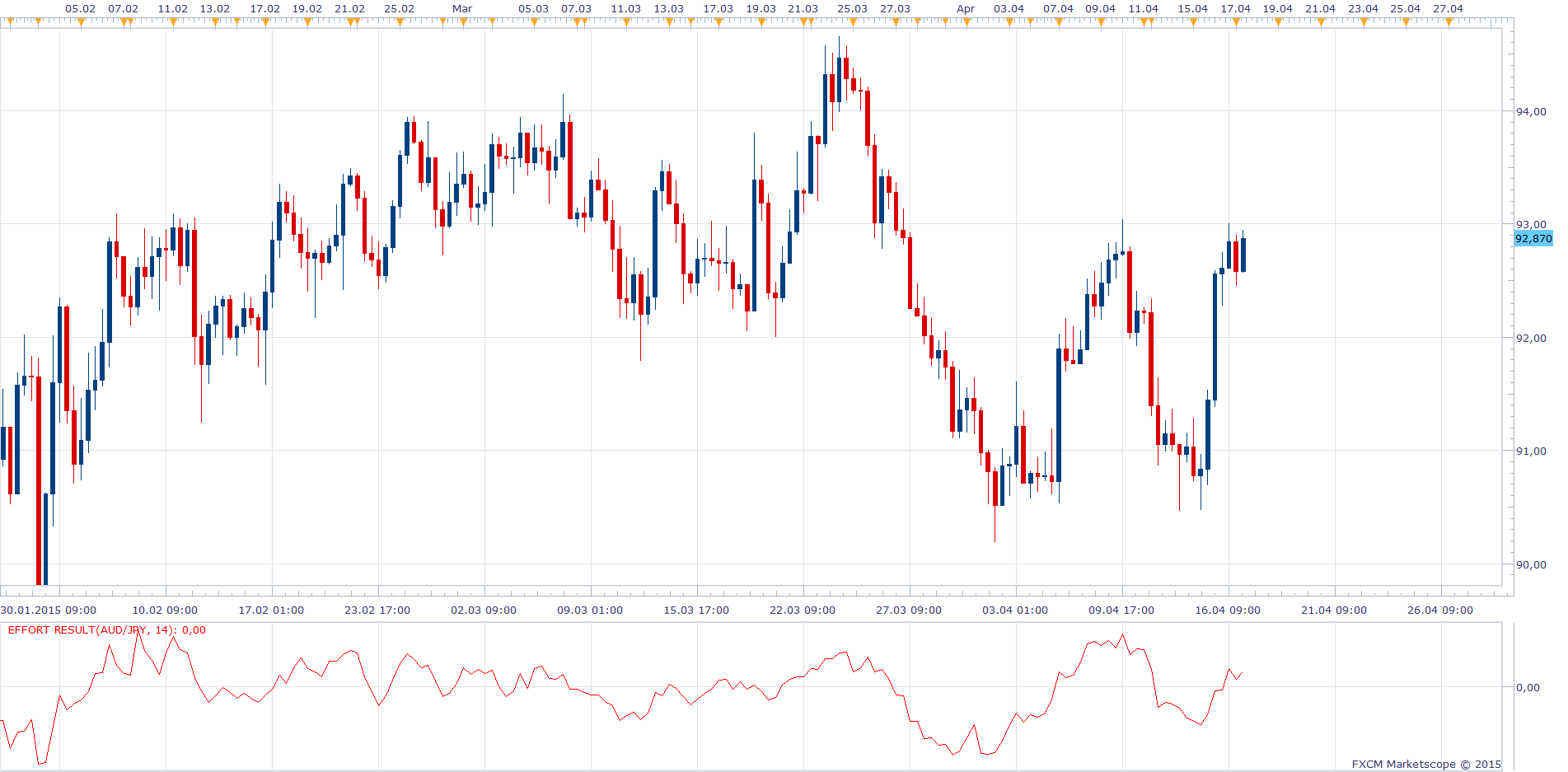
Task: Select the 21.04 09:00 time label
Action: pyautogui.click(x=1334, y=611)
